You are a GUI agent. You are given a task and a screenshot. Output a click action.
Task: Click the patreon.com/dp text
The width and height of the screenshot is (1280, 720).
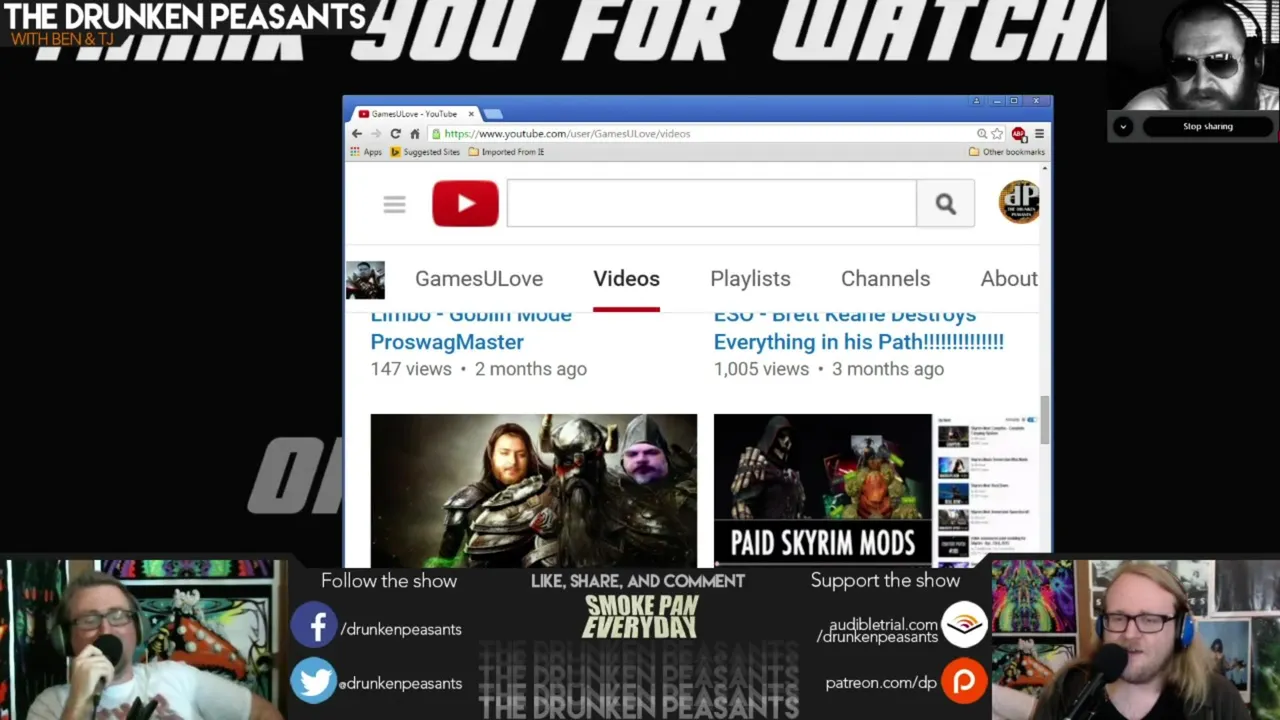click(881, 683)
